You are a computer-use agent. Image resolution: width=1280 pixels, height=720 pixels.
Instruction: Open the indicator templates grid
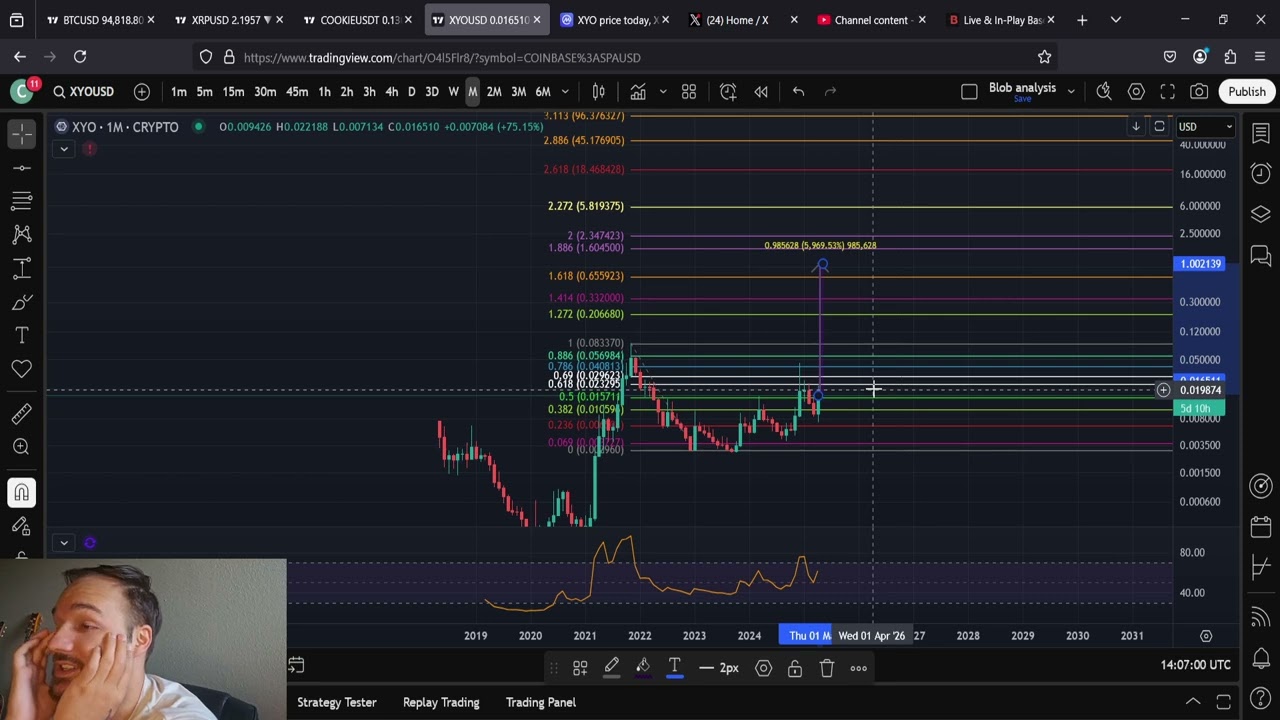[689, 92]
